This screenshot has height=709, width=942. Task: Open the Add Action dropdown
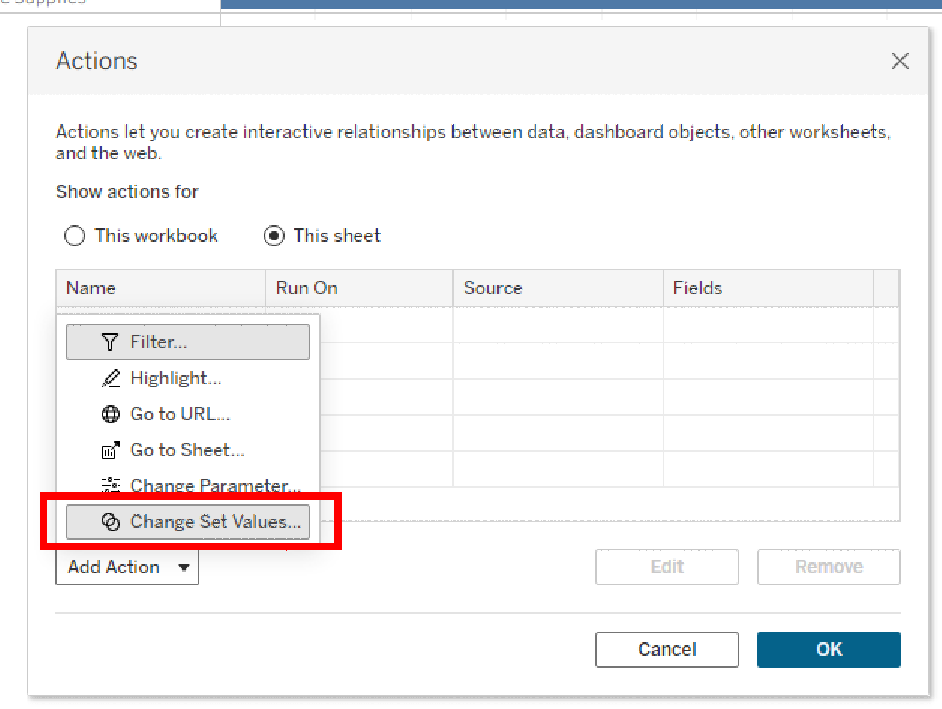pos(127,567)
